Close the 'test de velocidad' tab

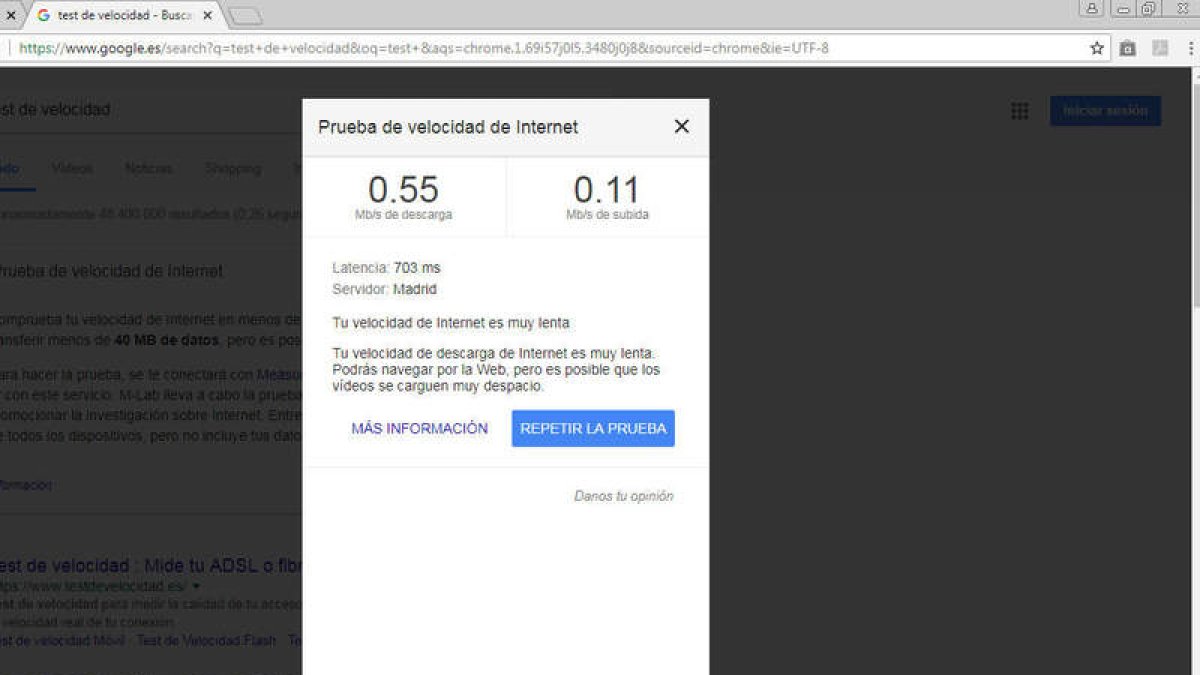coord(208,16)
